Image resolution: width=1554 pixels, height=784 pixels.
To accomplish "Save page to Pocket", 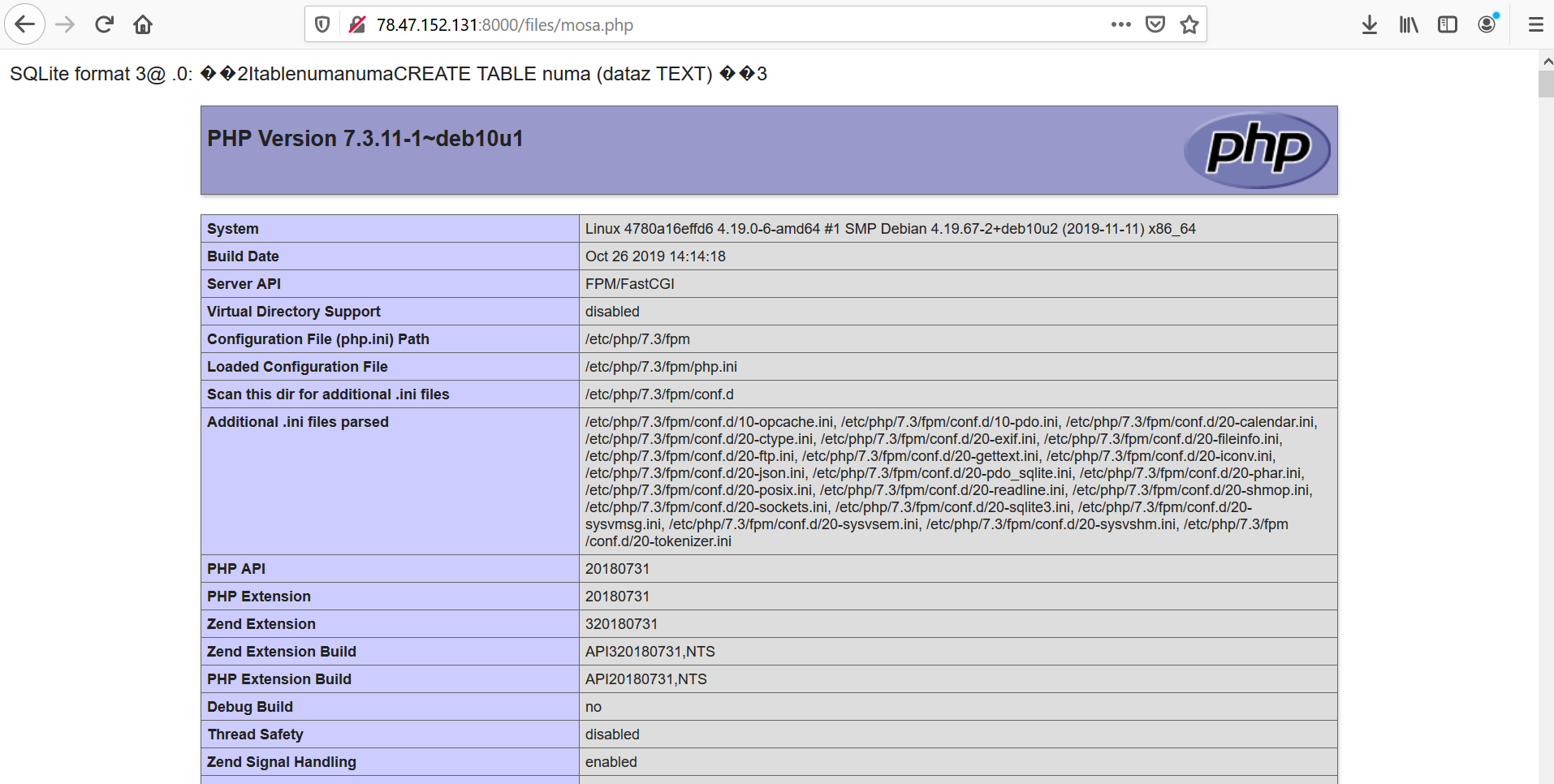I will pos(1155,24).
